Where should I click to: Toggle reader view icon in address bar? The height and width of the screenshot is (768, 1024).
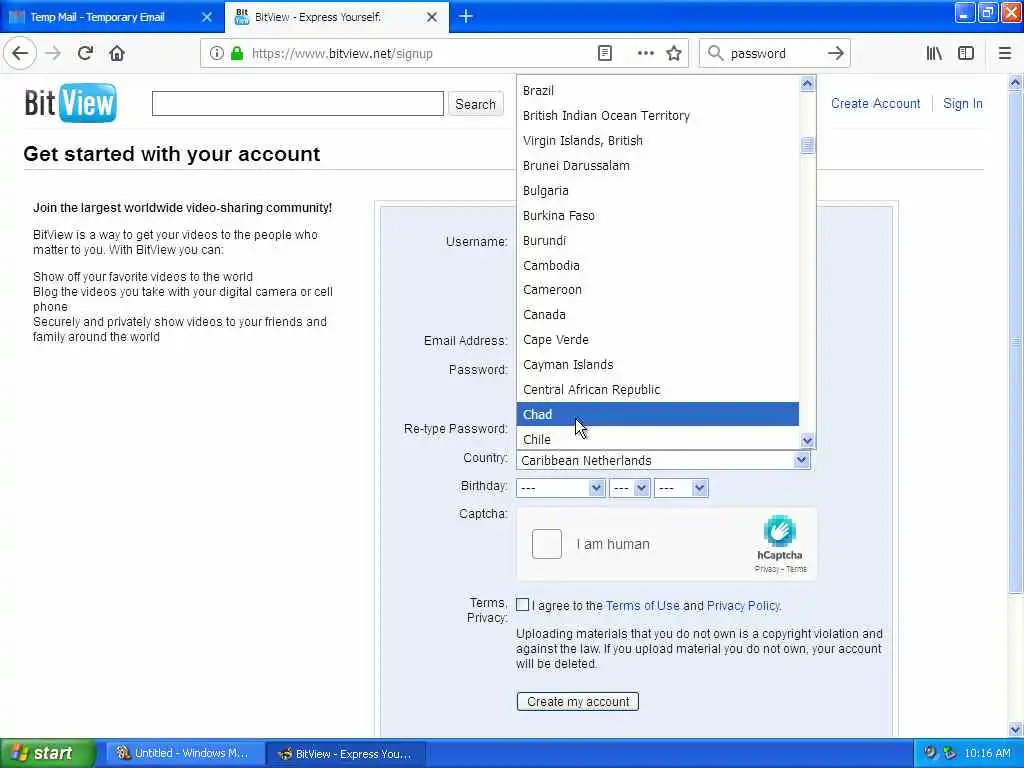click(605, 54)
